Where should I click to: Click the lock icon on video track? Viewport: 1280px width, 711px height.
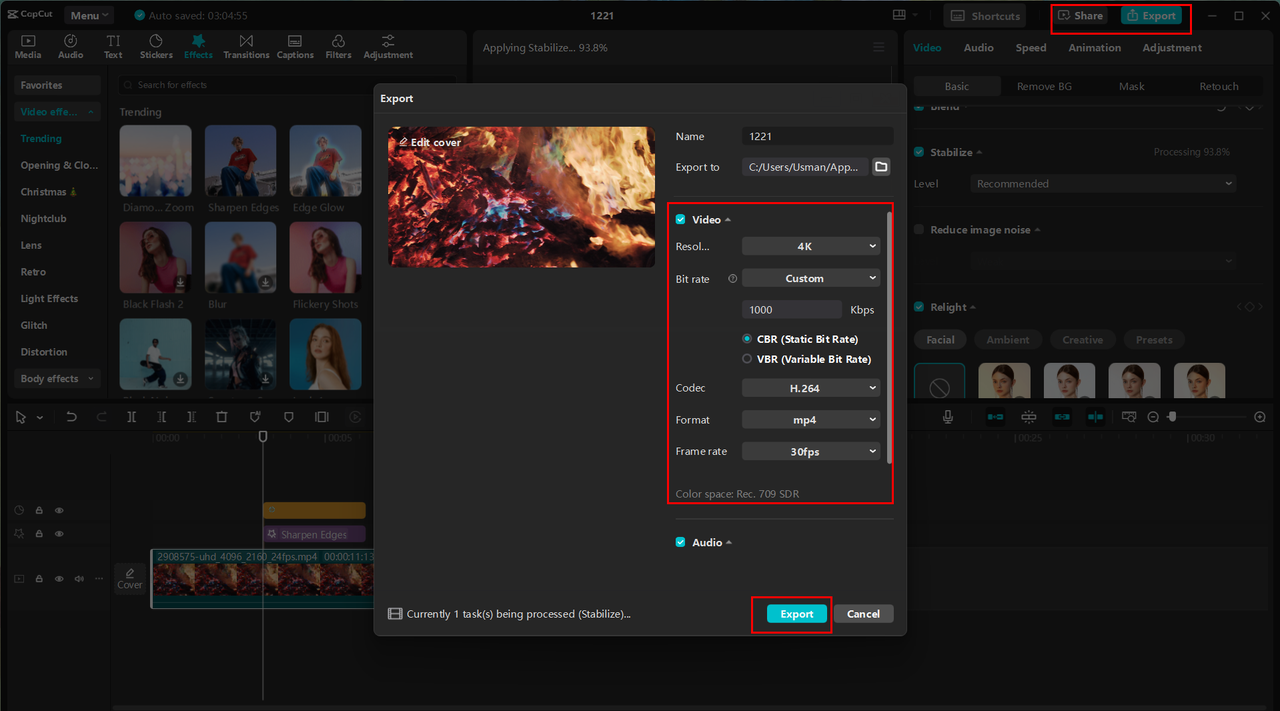click(39, 579)
